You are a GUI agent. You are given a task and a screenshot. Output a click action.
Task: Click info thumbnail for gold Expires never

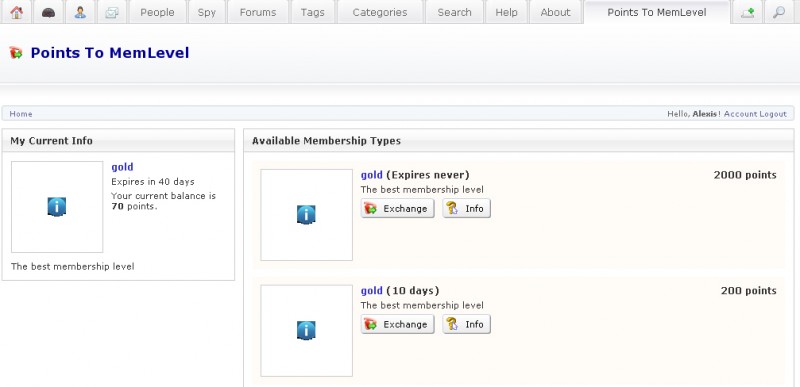(306, 215)
